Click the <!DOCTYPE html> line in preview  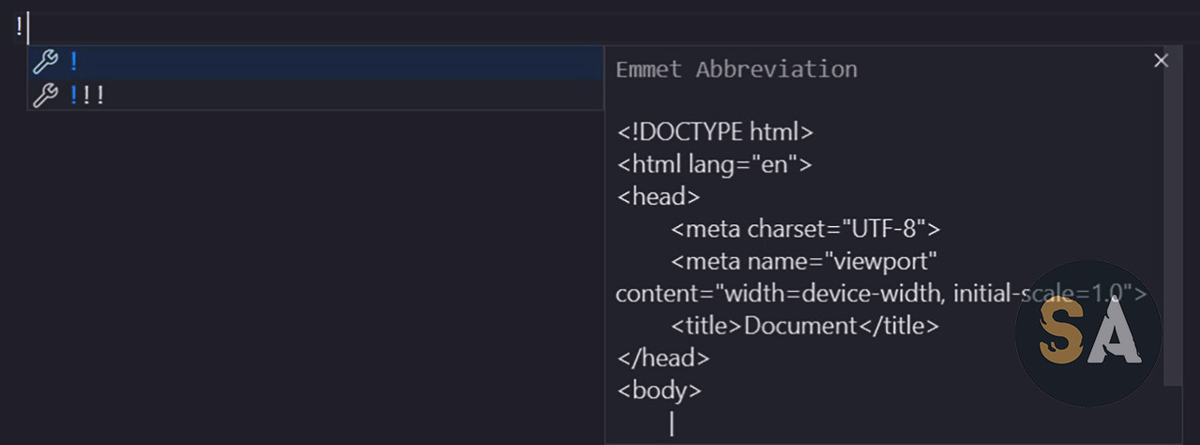pyautogui.click(x=715, y=131)
